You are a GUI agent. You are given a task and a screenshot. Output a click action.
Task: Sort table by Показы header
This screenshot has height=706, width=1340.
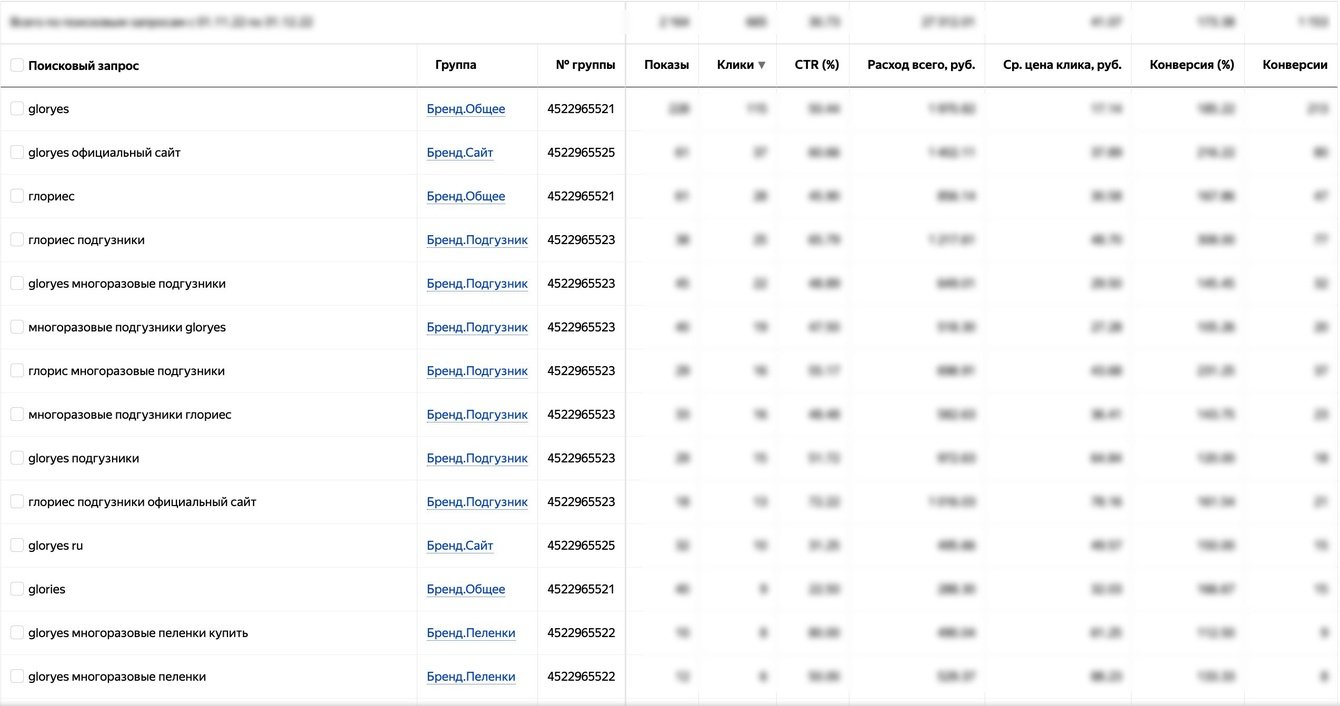[x=666, y=65]
